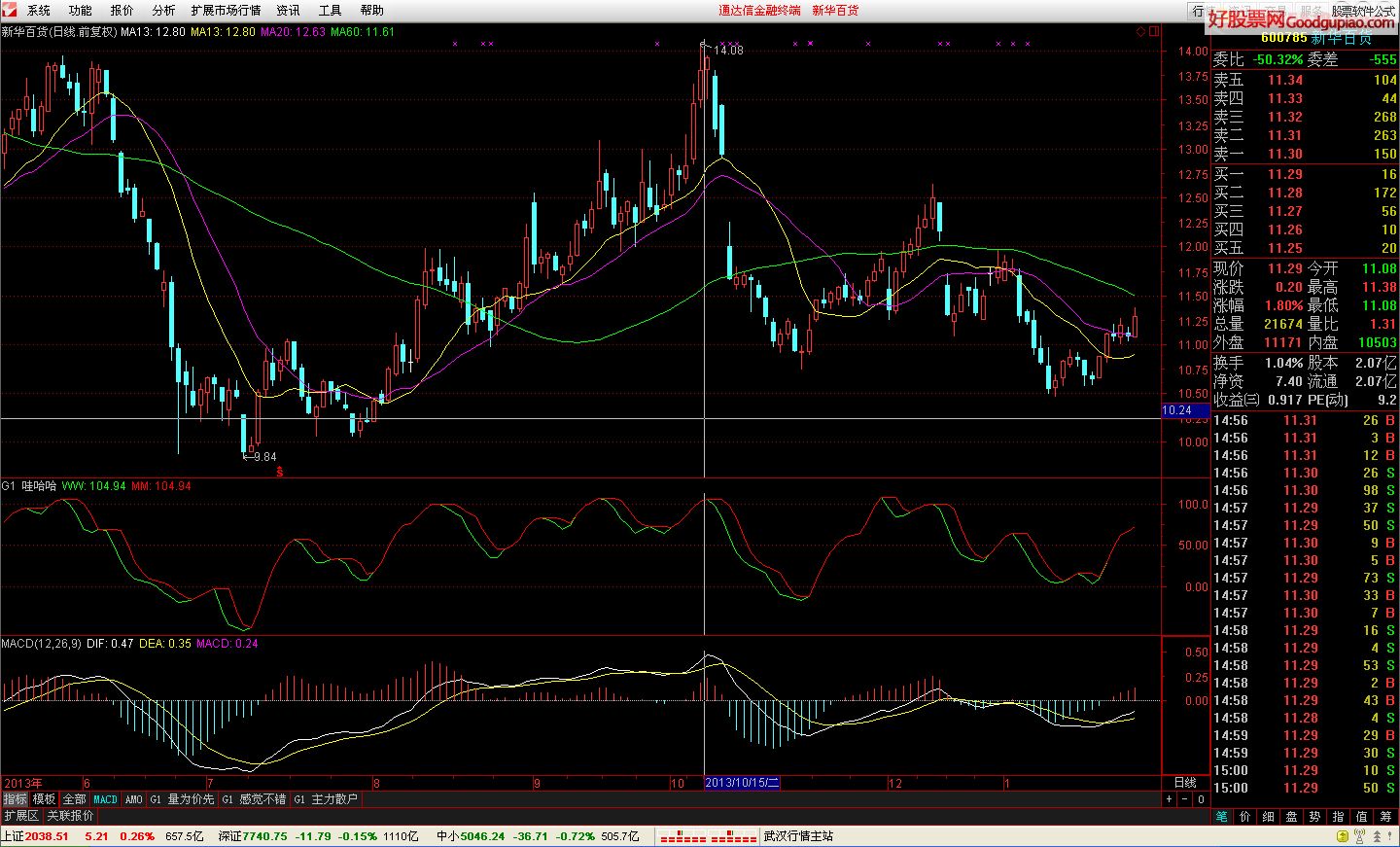Click the 14.08 high-price annotation

click(728, 50)
